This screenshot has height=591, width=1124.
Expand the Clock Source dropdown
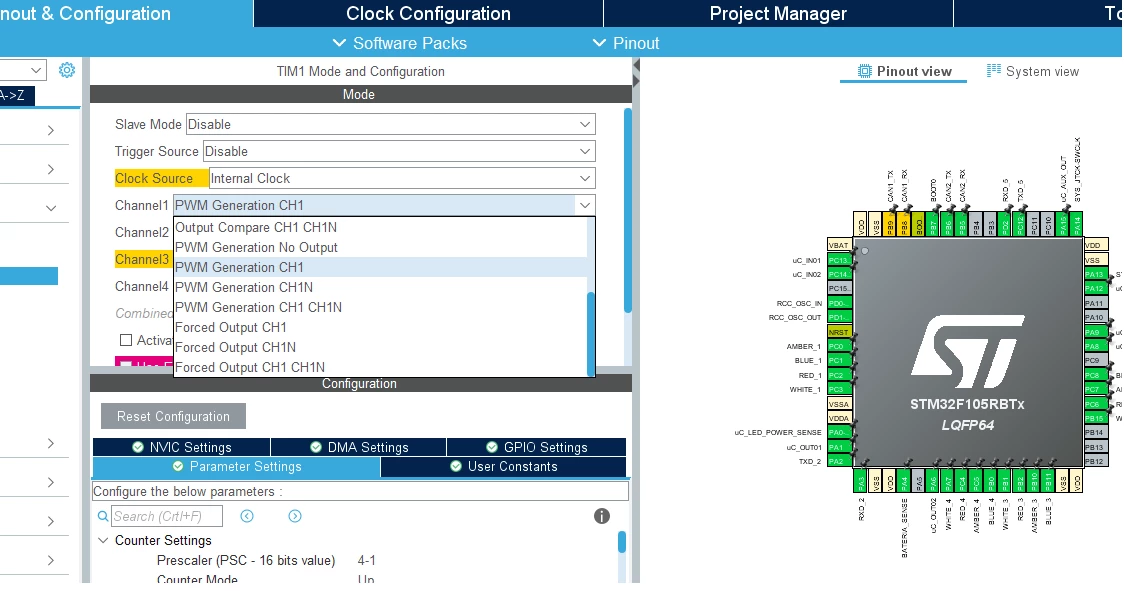(402, 178)
